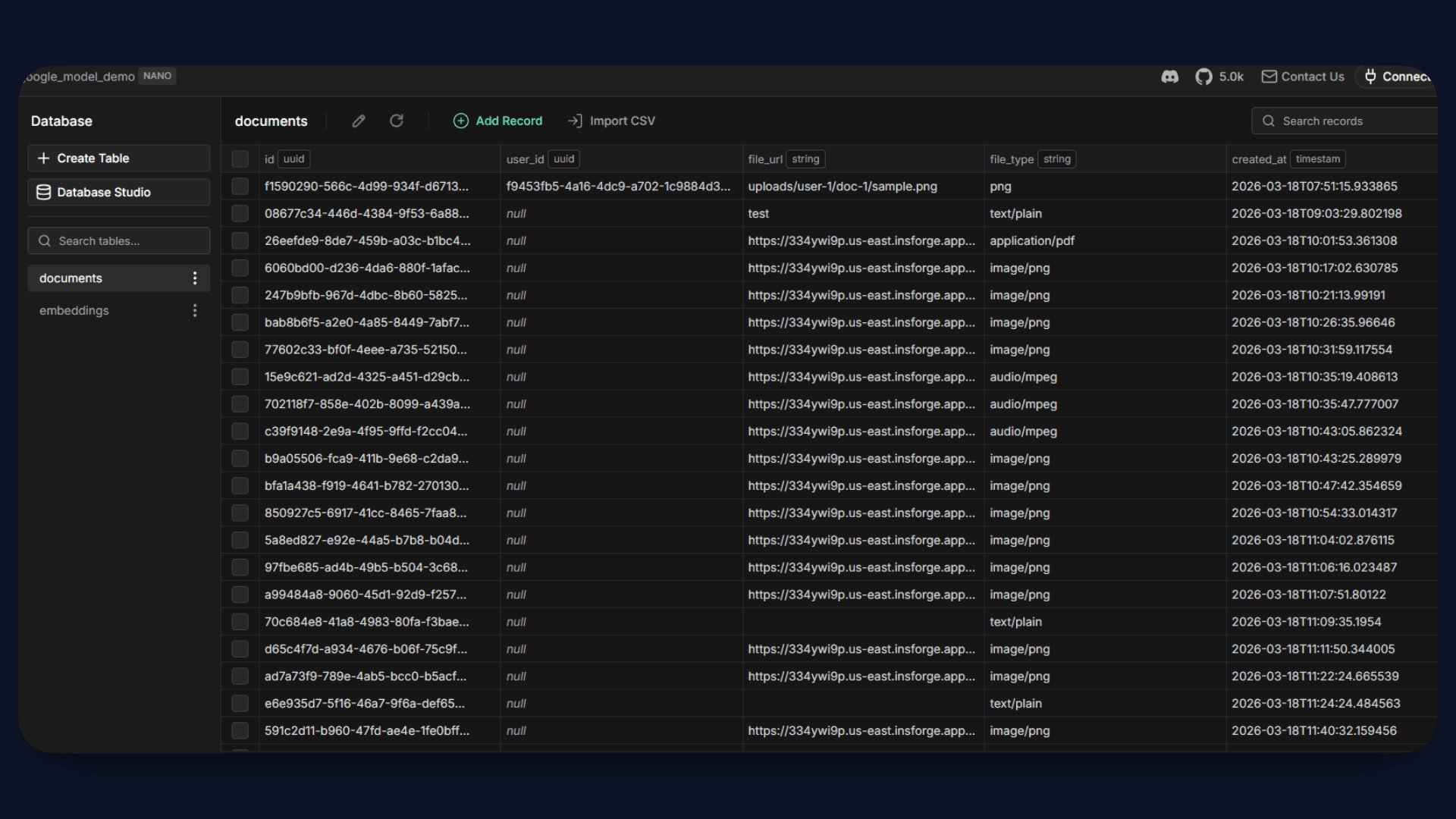Click the pencil edit table icon
Screen dimensions: 1456x819
pos(359,121)
